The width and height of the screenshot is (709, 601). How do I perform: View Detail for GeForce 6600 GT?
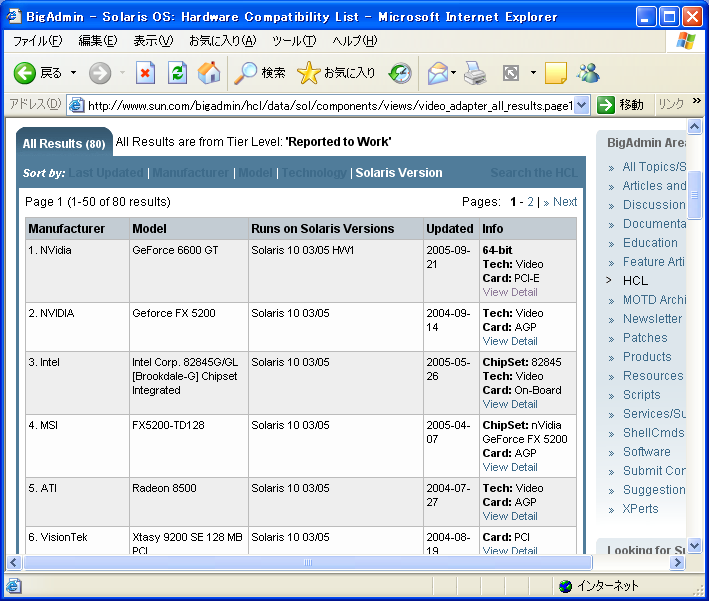[x=510, y=292]
